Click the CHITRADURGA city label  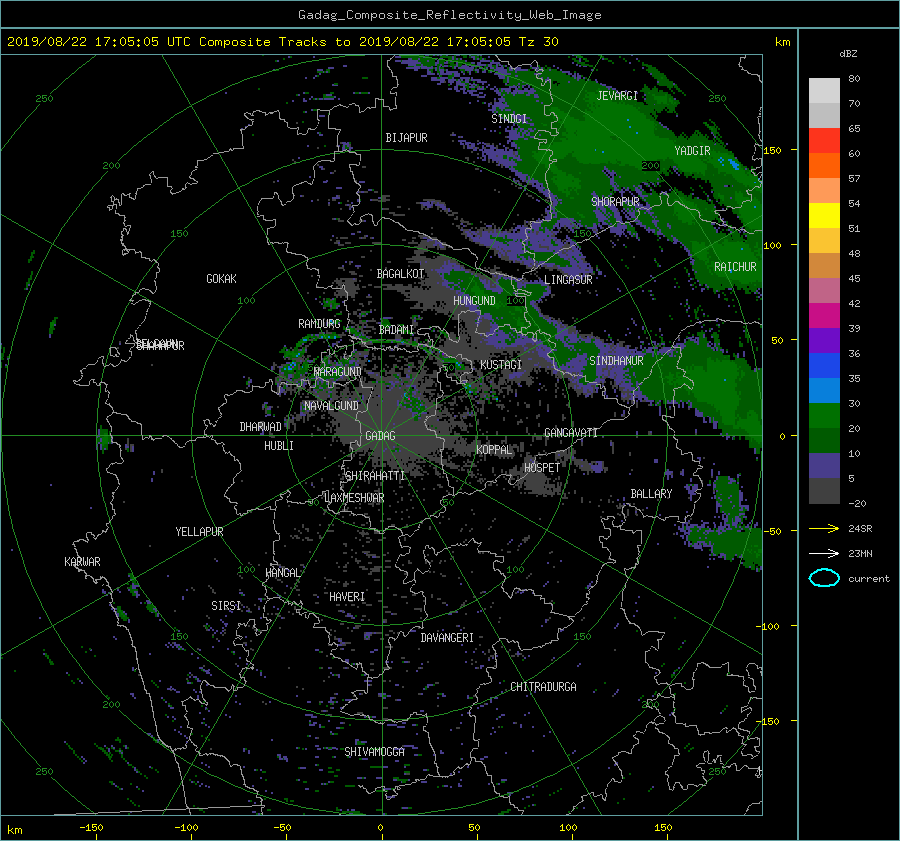coord(544,687)
